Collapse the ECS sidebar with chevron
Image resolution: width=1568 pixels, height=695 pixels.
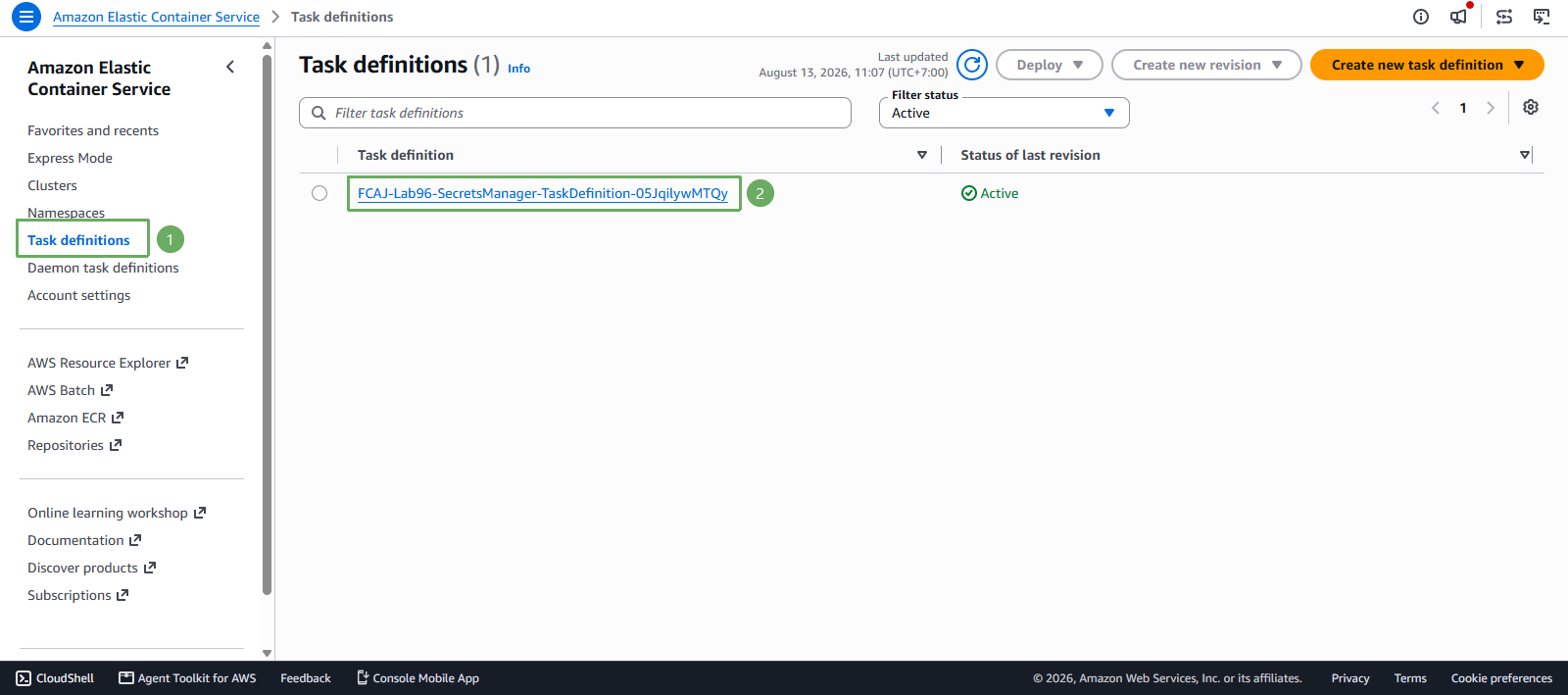click(x=230, y=67)
